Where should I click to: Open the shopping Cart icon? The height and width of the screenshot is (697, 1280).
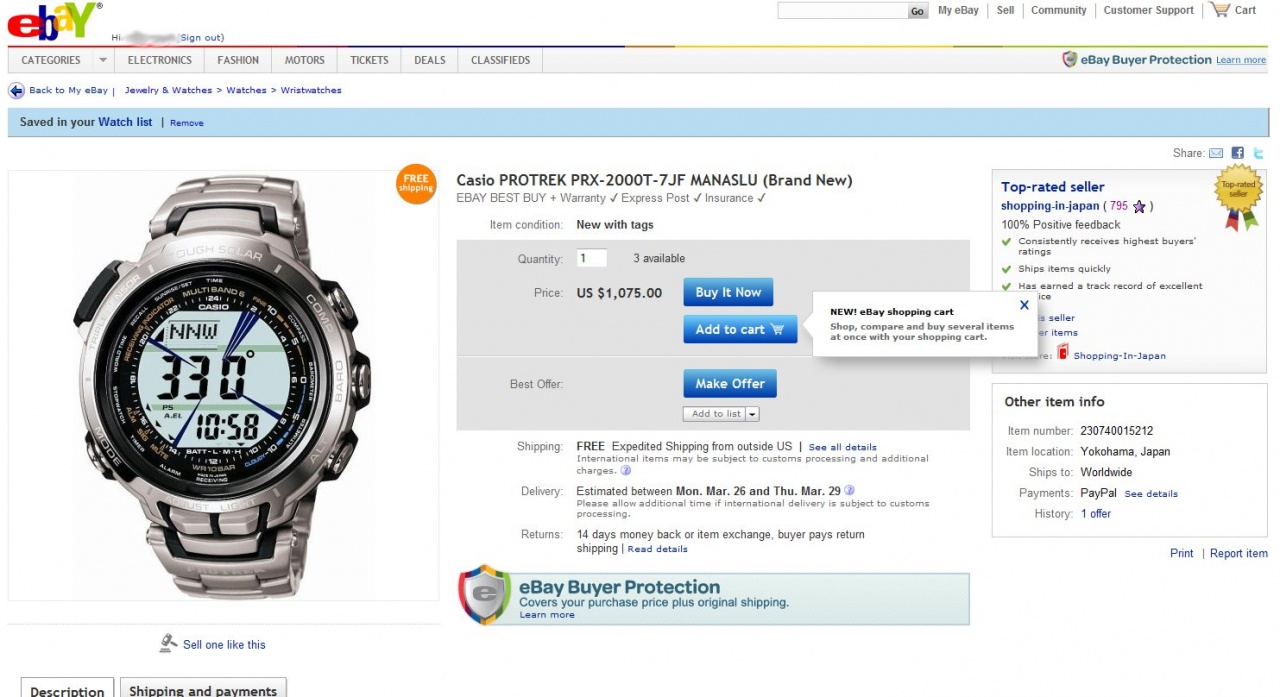click(1219, 10)
